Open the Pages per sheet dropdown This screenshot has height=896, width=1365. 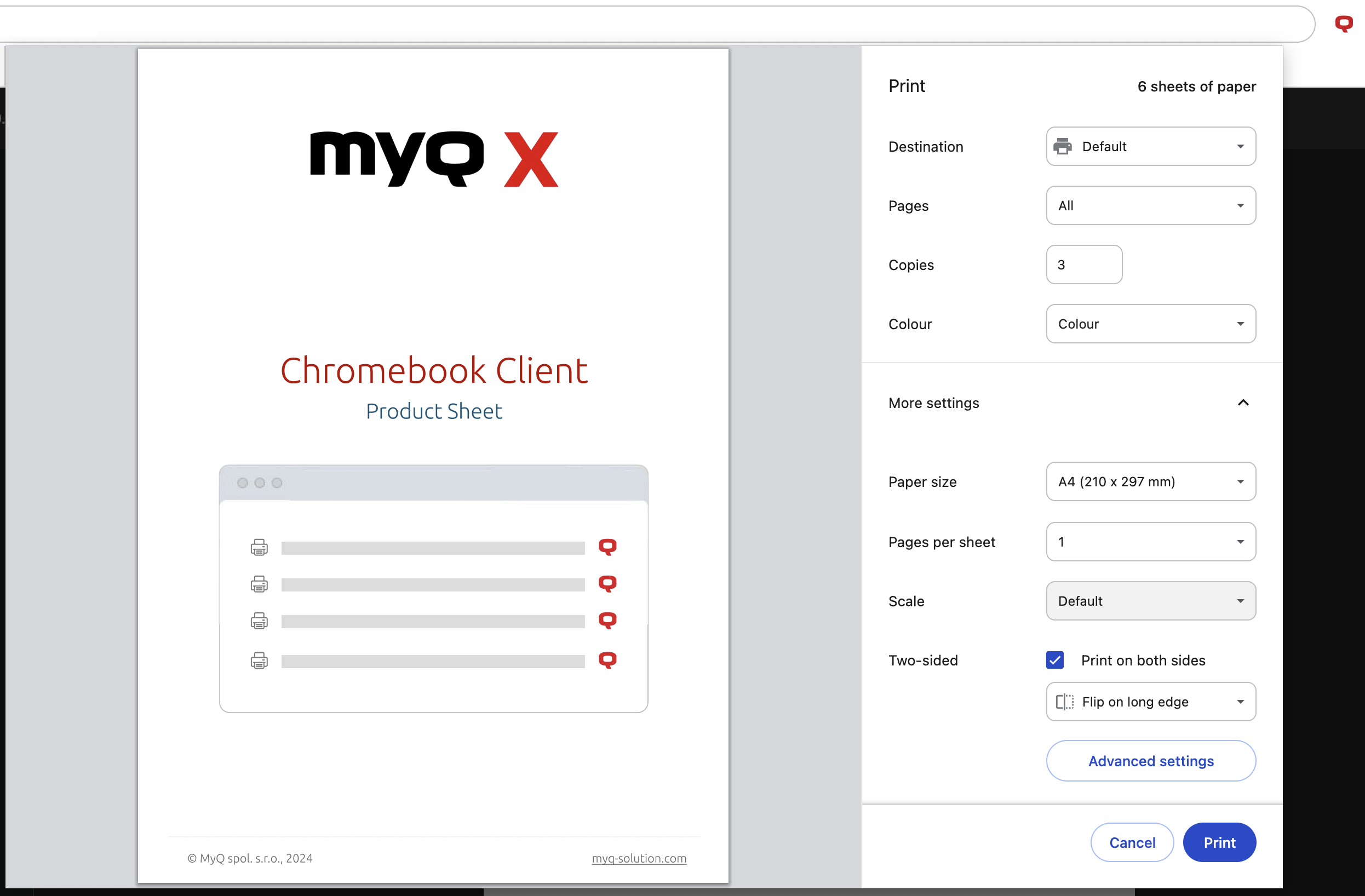(1150, 542)
